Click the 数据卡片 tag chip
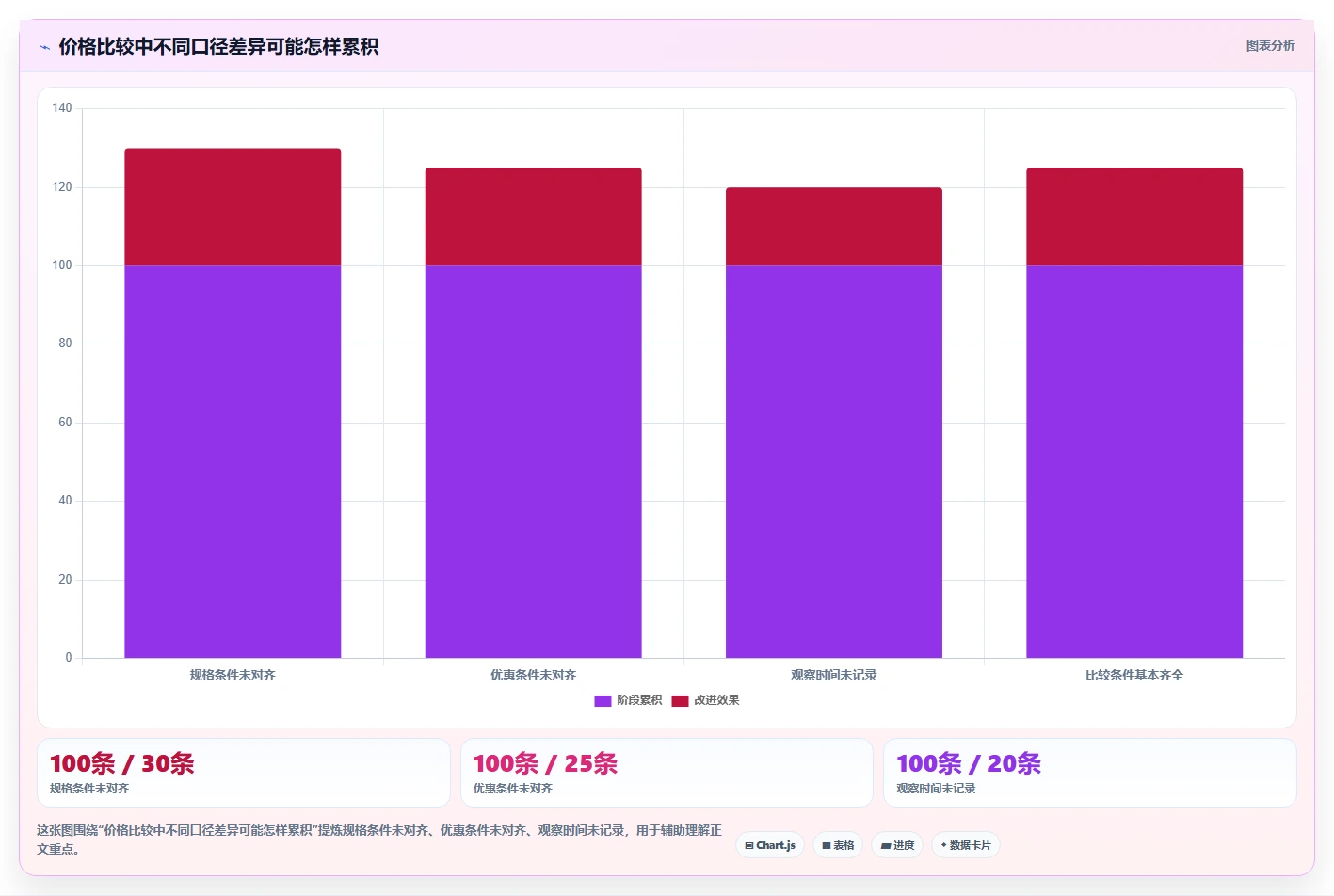This screenshot has width=1334, height=896. point(965,845)
